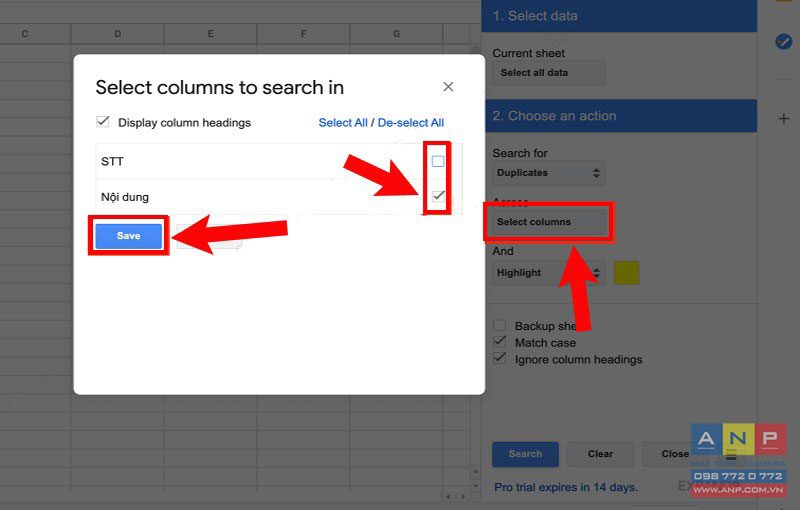The height and width of the screenshot is (510, 800).
Task: Open the Pro trial expires notice link
Action: (566, 487)
